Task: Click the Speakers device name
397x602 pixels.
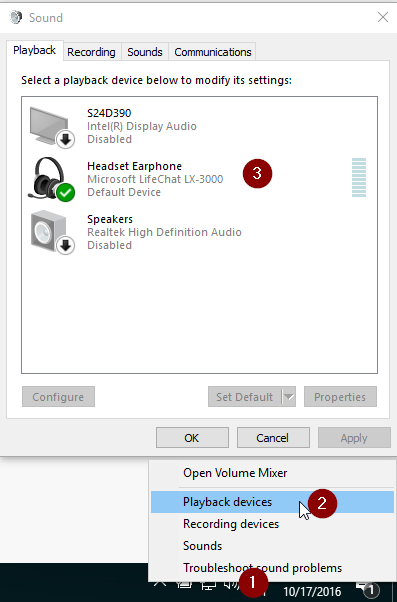Action: 110,219
